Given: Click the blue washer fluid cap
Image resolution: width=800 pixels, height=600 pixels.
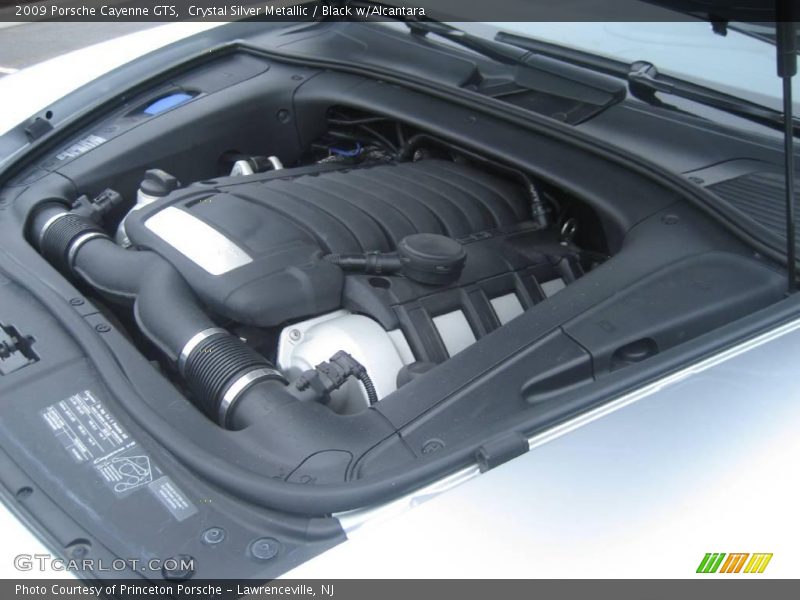Looking at the screenshot, I should [168, 104].
